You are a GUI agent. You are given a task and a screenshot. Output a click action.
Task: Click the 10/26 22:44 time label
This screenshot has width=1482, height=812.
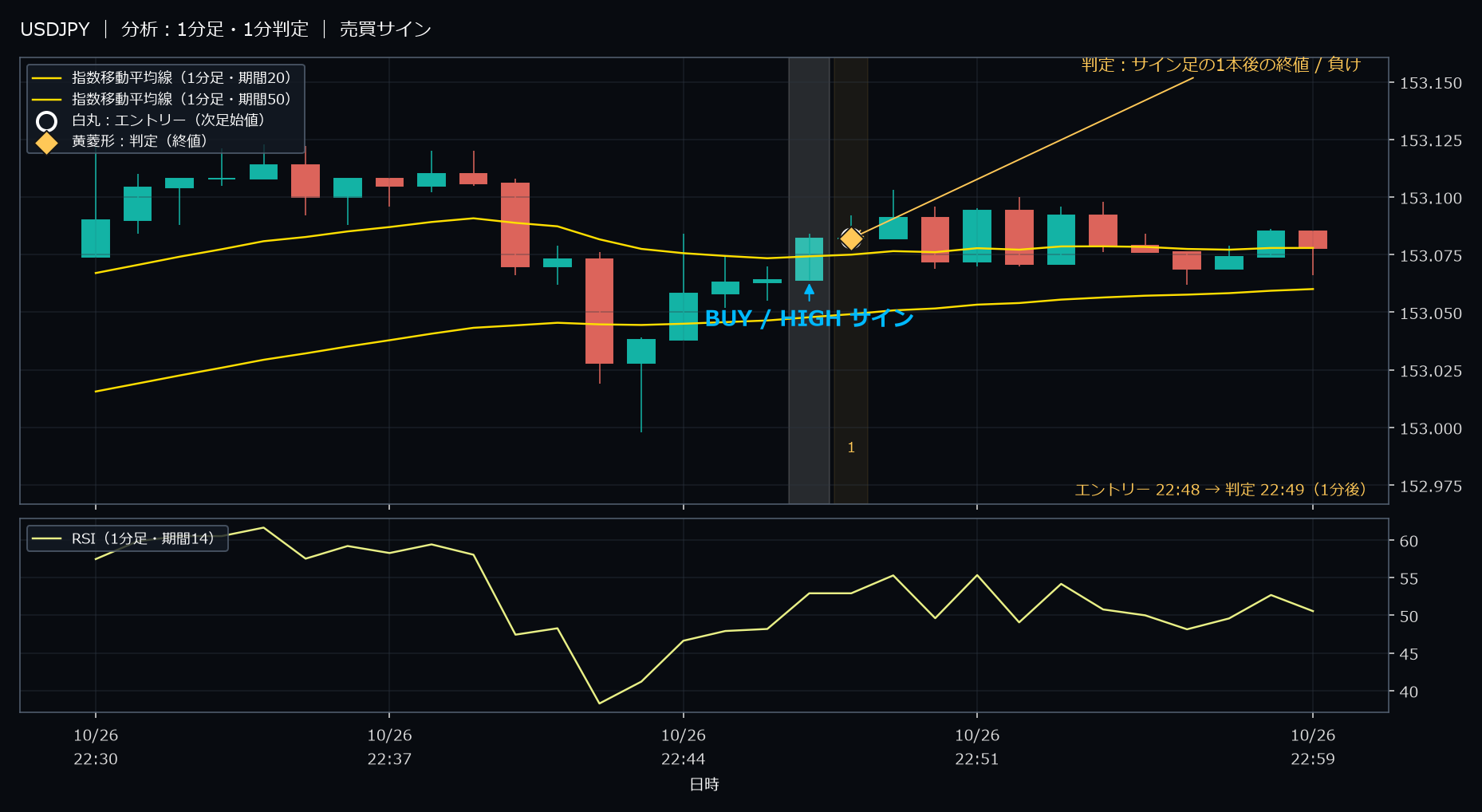[683, 747]
